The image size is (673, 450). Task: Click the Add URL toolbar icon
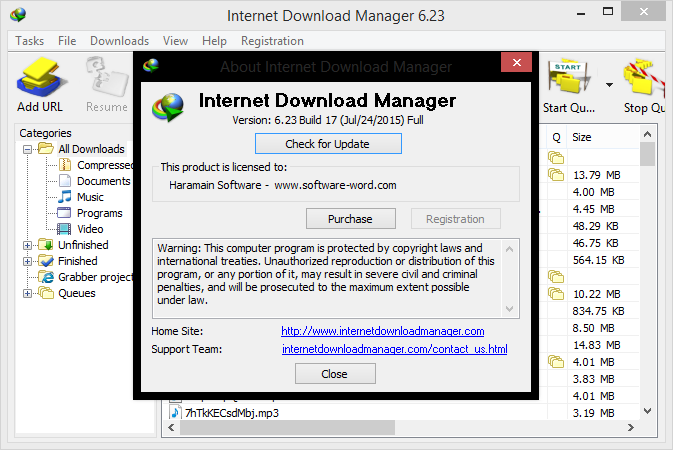click(40, 79)
